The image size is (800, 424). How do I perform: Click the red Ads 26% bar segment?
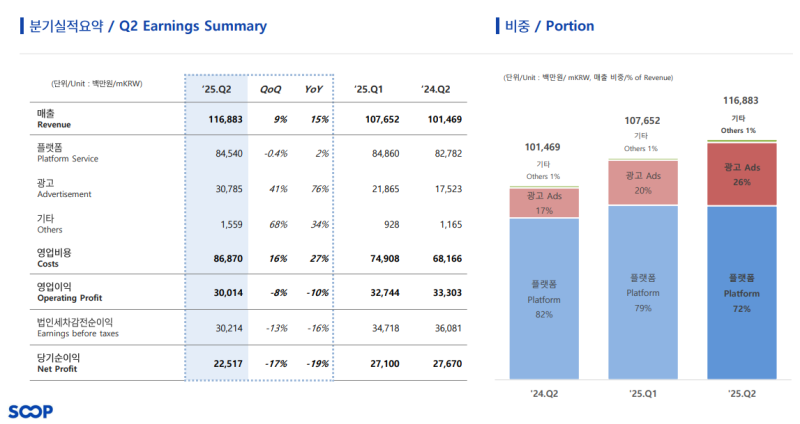[x=742, y=173]
